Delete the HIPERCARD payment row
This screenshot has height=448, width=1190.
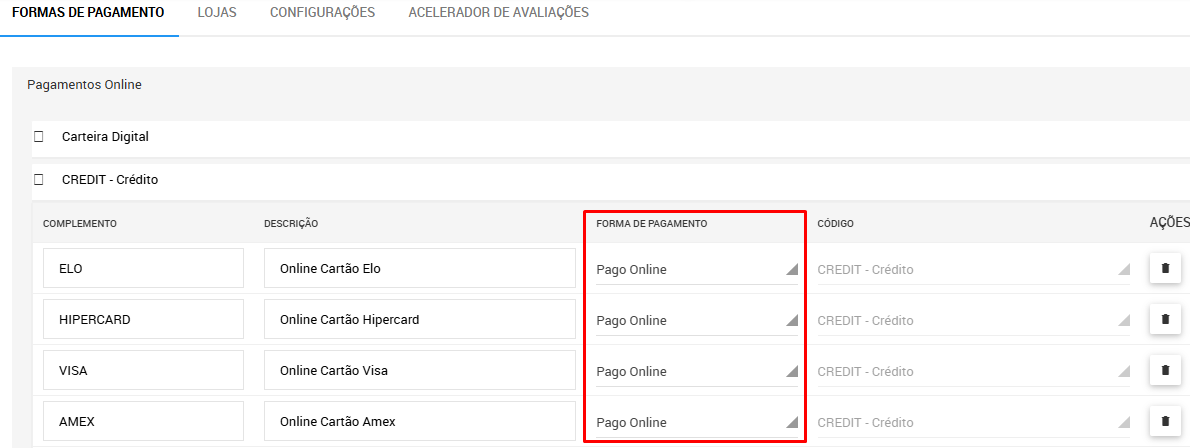[1165, 319]
